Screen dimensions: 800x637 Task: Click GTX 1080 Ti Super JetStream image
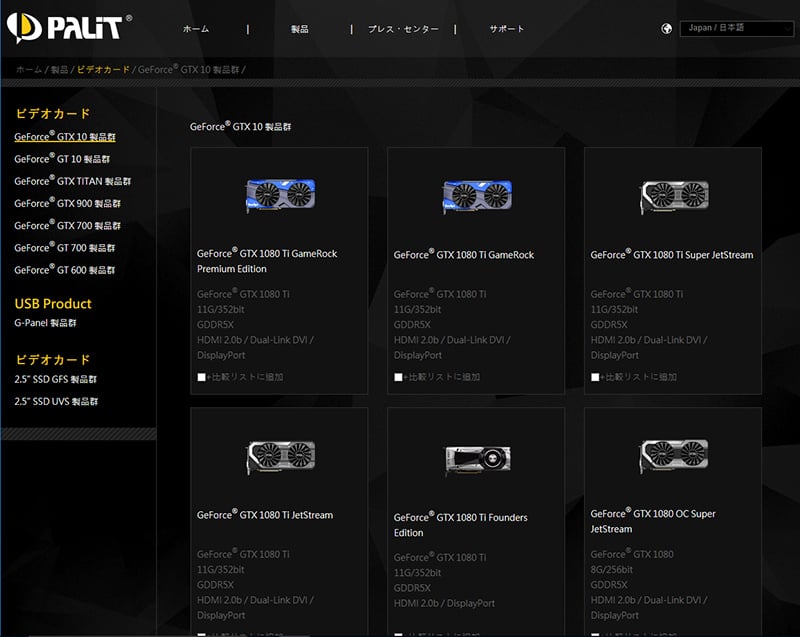pyautogui.click(x=674, y=196)
